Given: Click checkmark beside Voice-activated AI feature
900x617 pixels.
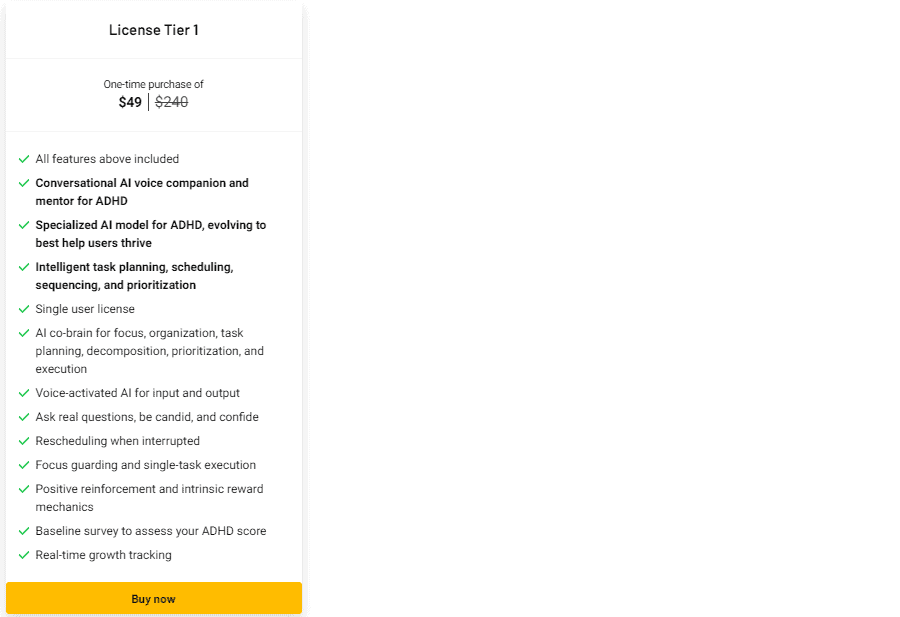Looking at the screenshot, I should (24, 393).
